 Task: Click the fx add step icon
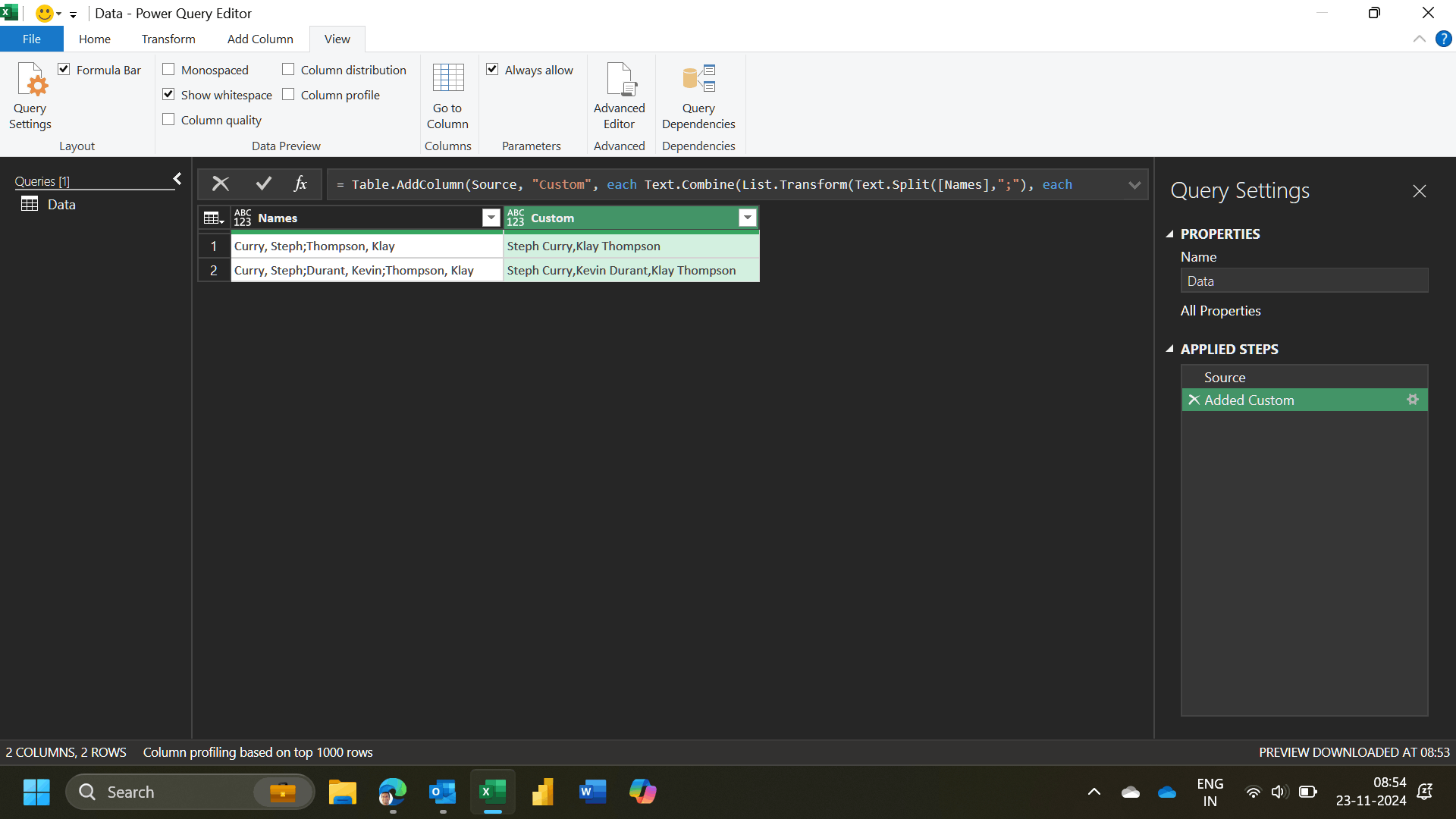tap(300, 184)
